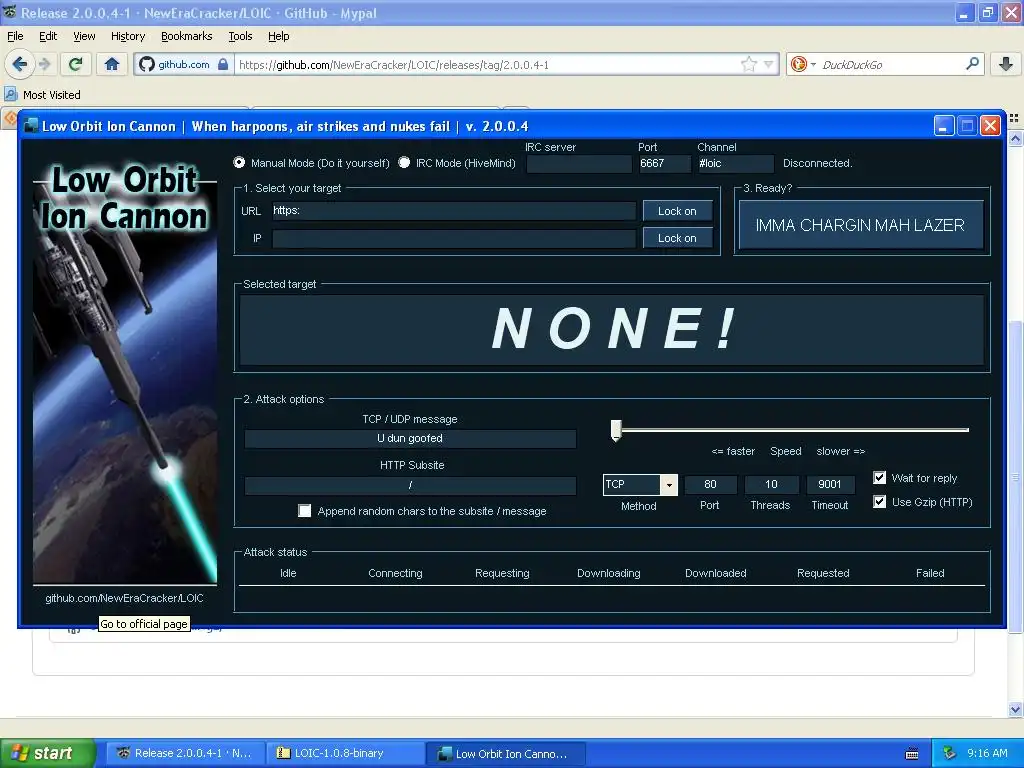Screen dimensions: 1024x768
Task: Click the LOIC window title bar icon
Action: pyautogui.click(x=31, y=126)
